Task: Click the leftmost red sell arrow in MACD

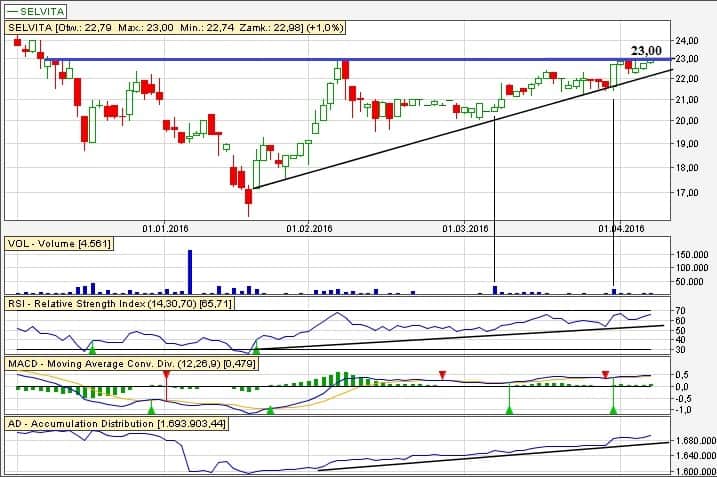Action: (166, 373)
